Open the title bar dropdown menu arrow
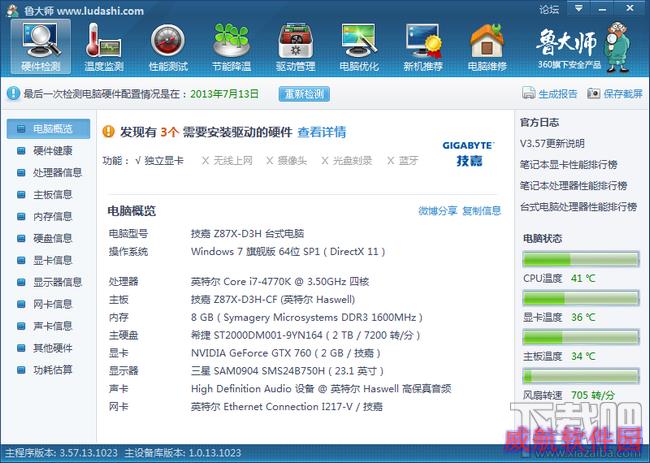The image size is (650, 463). (579, 8)
